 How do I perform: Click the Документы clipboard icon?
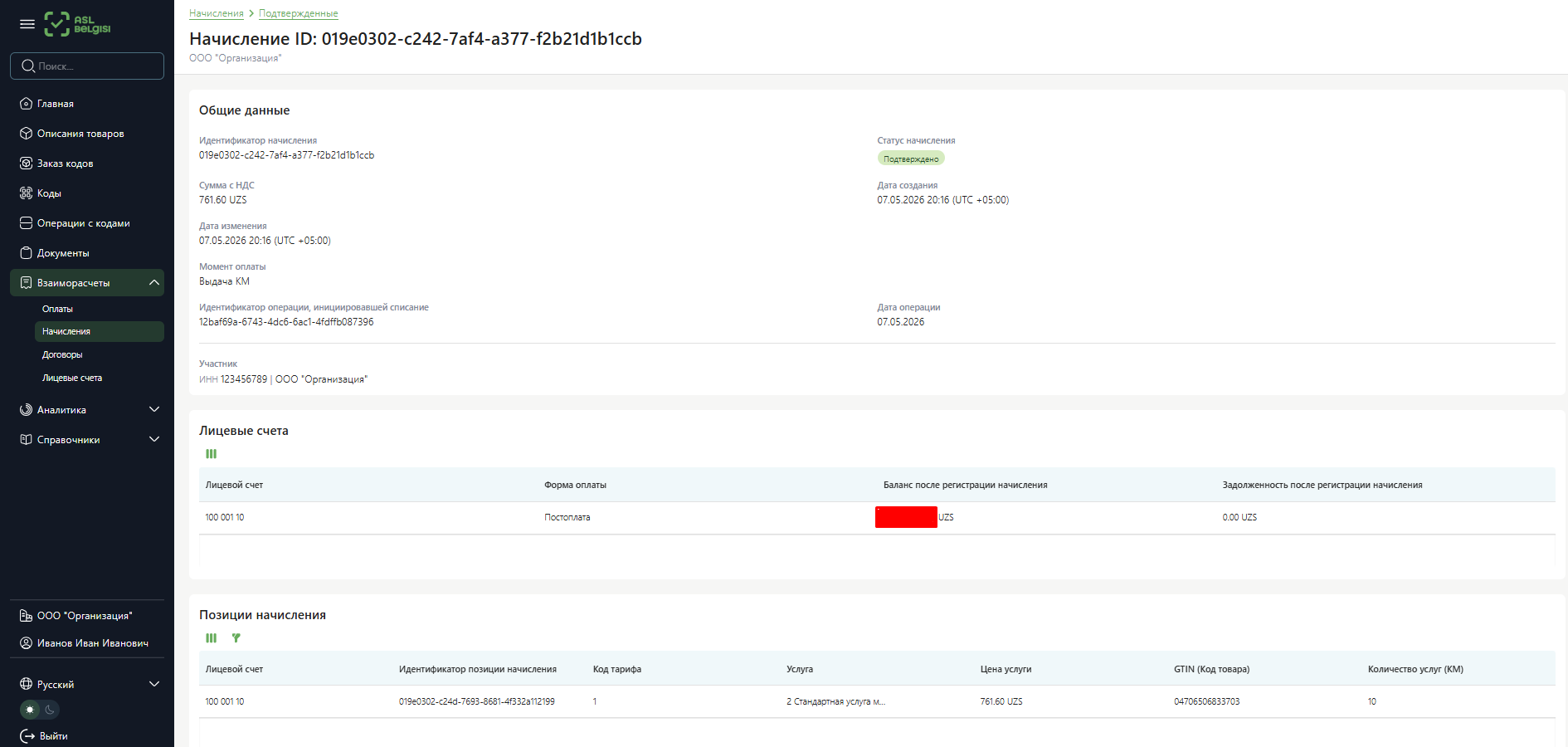coord(26,253)
